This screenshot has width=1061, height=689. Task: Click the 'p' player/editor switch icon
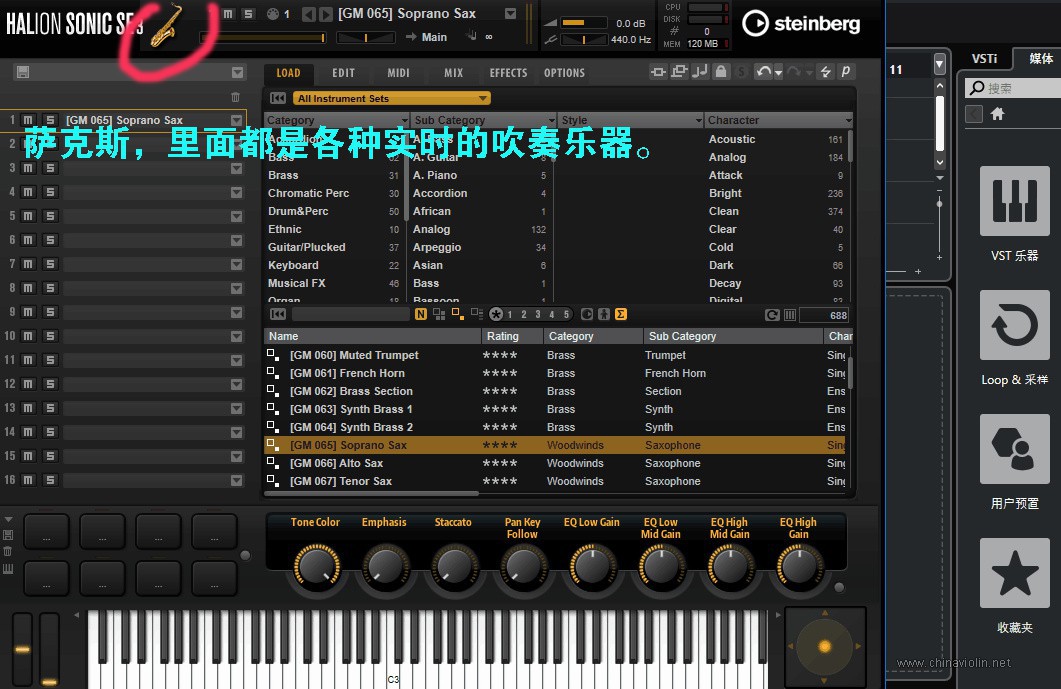point(846,72)
